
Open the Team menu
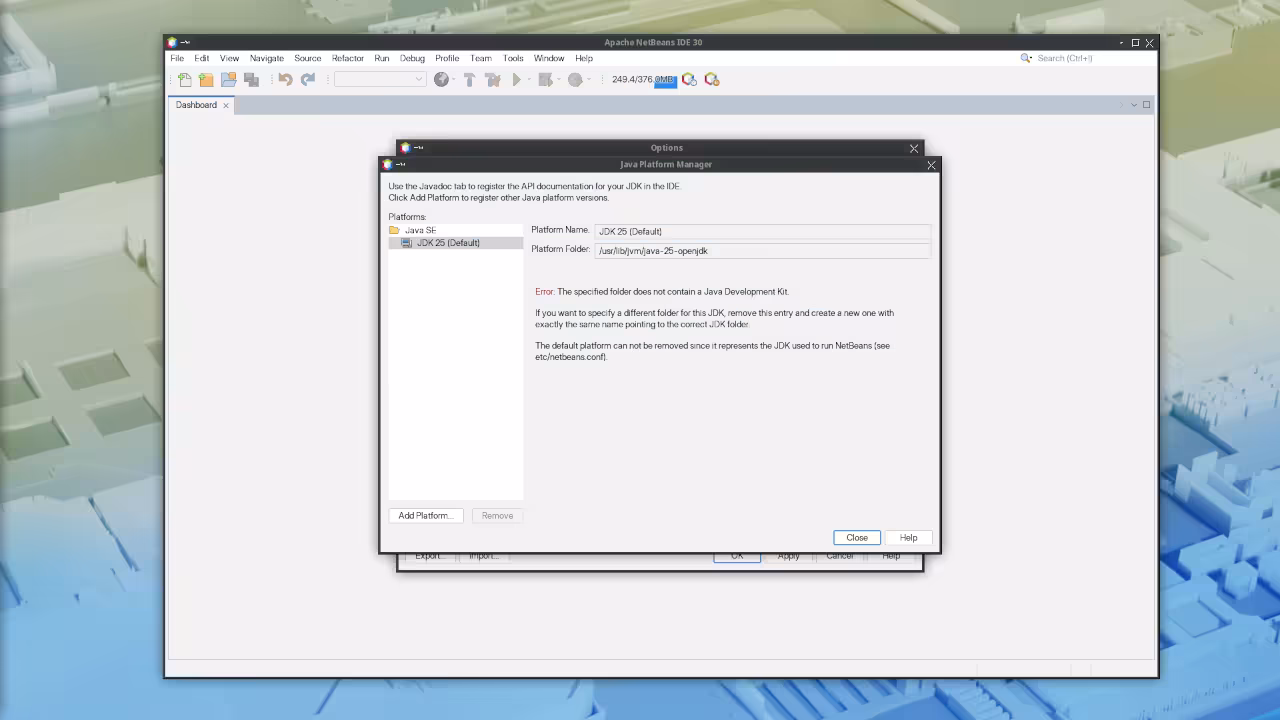[x=481, y=58]
